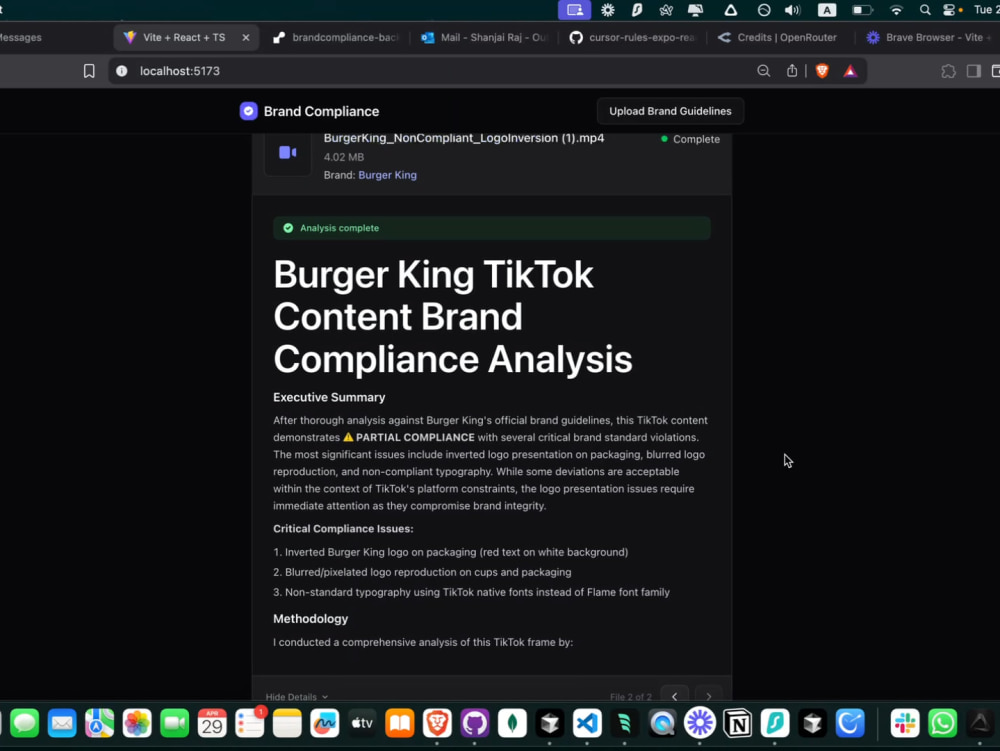Viewport: 1000px width, 751px height.
Task: Go to next file with right chevron
Action: pos(709,696)
